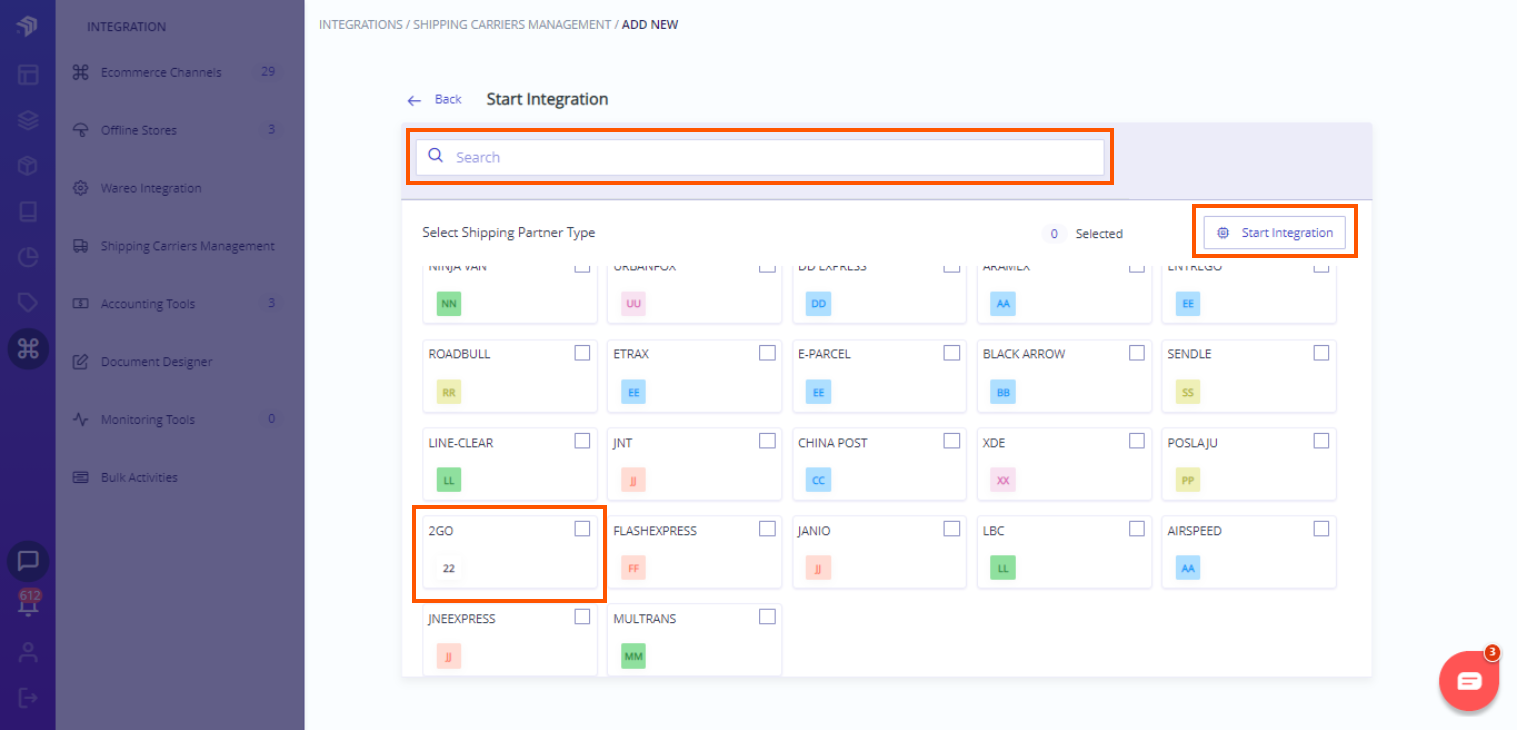Click the SS badge on Sendle card
The height and width of the screenshot is (730, 1517).
pyautogui.click(x=1188, y=392)
